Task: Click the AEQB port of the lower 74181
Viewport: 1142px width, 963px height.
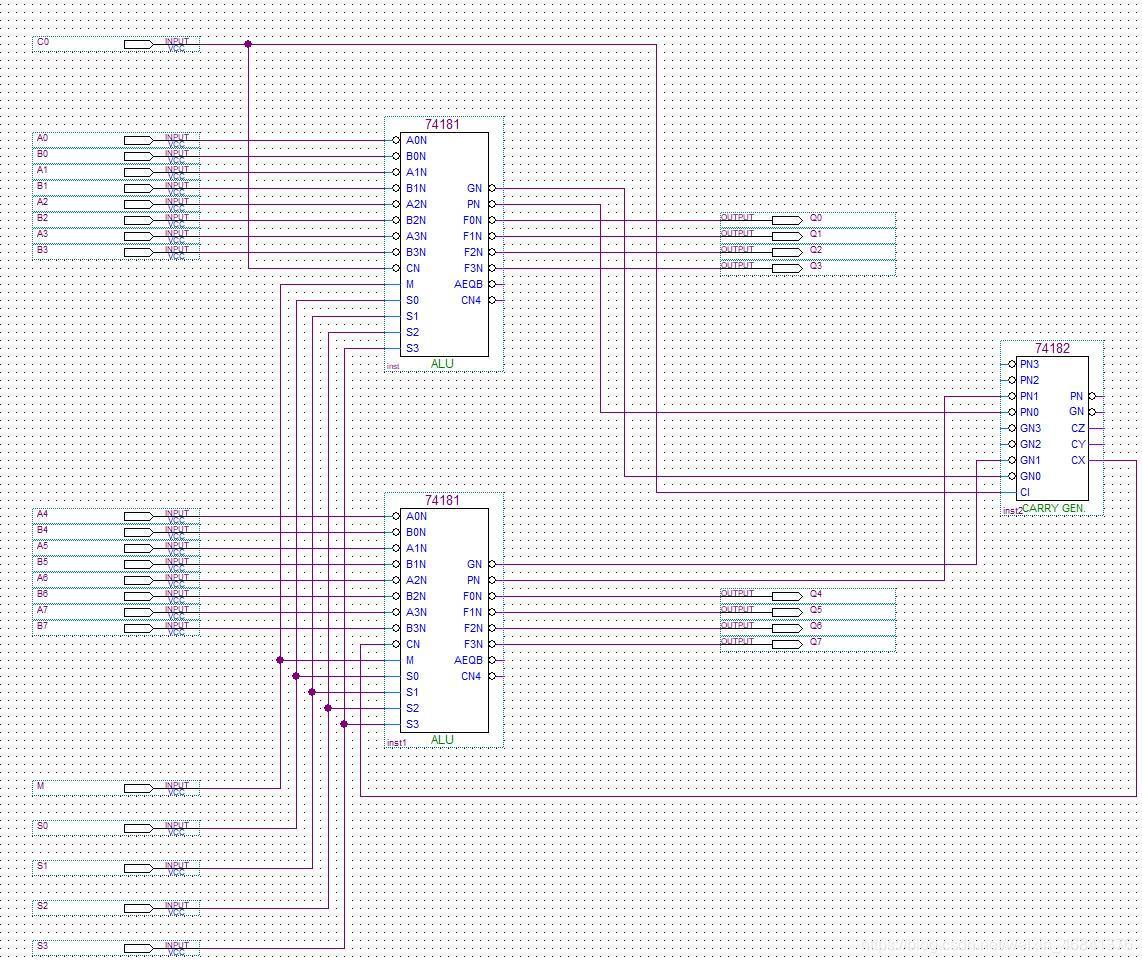Action: pos(468,660)
